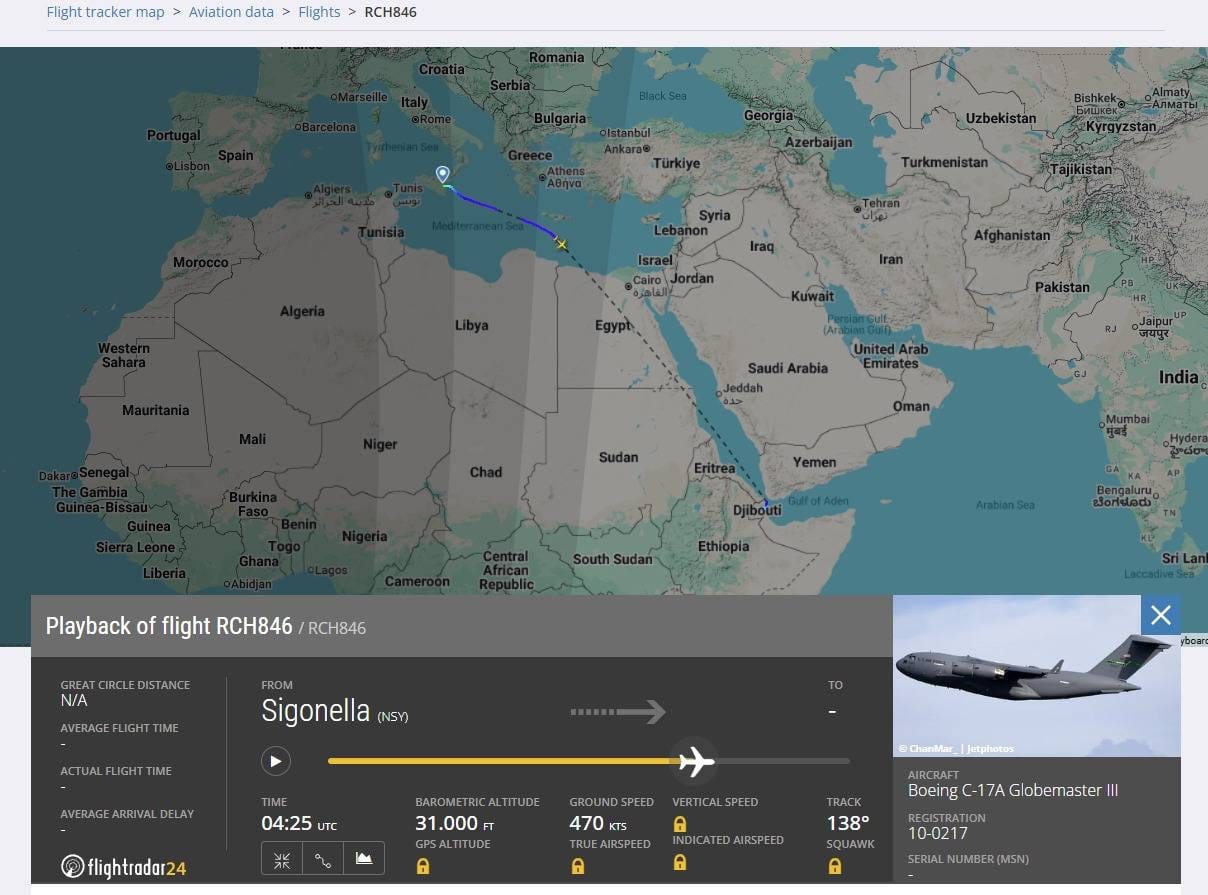Click the Flightradar24 logo

(124, 866)
